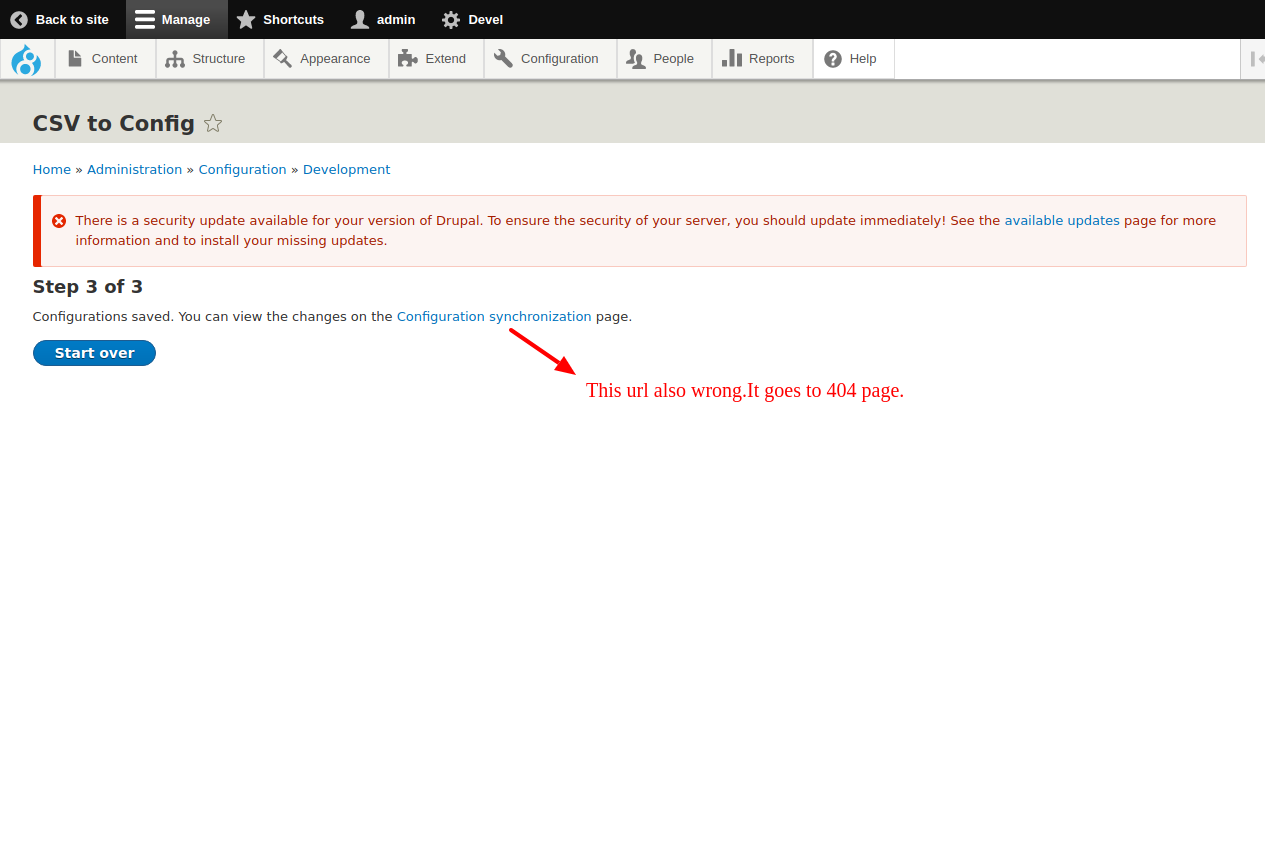This screenshot has width=1265, height=867.
Task: Click the Configuration breadcrumb link
Action: coord(243,170)
